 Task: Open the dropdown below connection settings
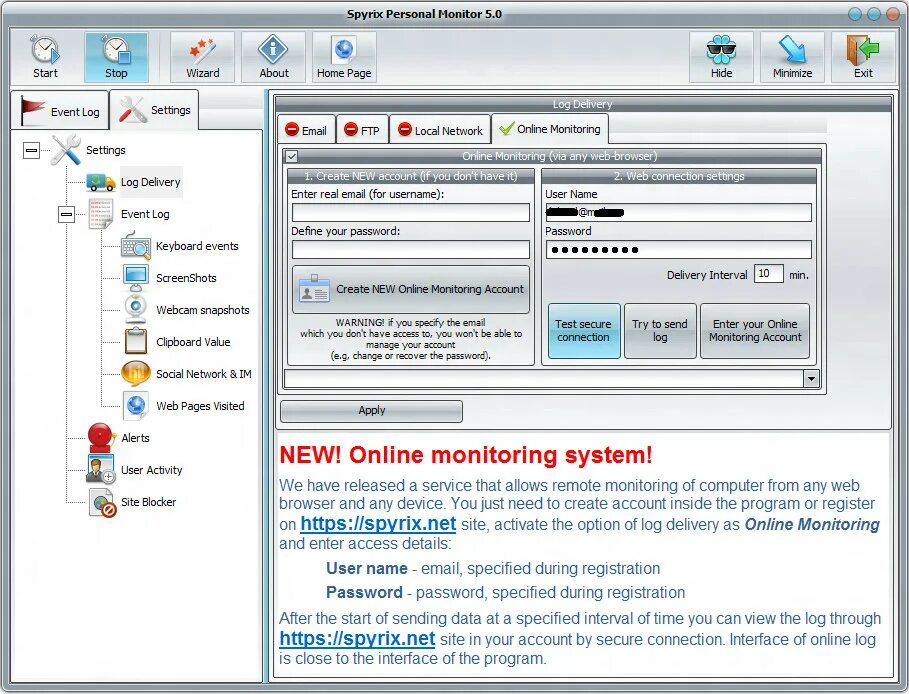811,379
